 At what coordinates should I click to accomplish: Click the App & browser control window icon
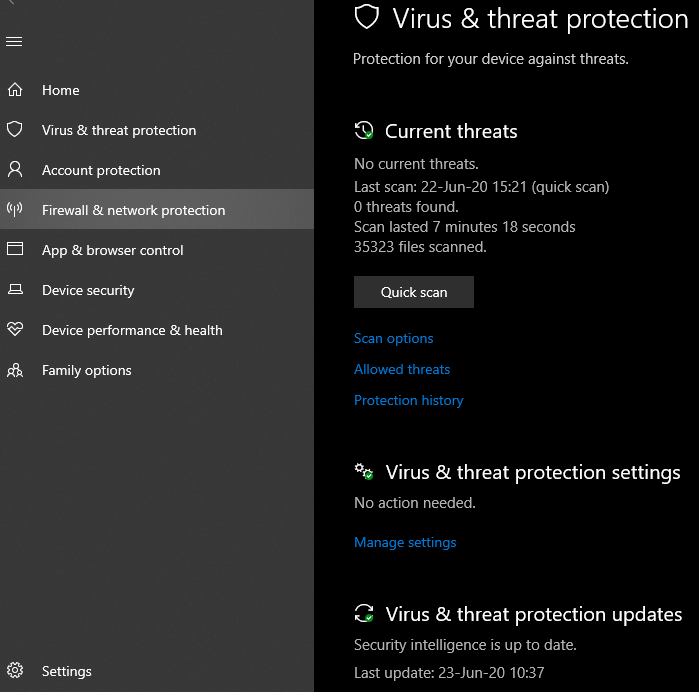(x=15, y=250)
